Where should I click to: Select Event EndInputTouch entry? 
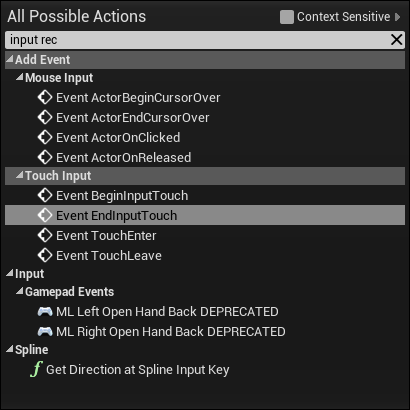[x=205, y=215]
